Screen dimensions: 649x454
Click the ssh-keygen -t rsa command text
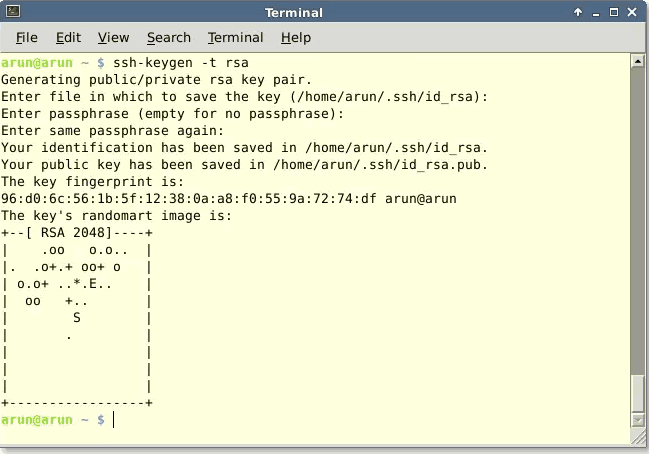click(x=170, y=62)
